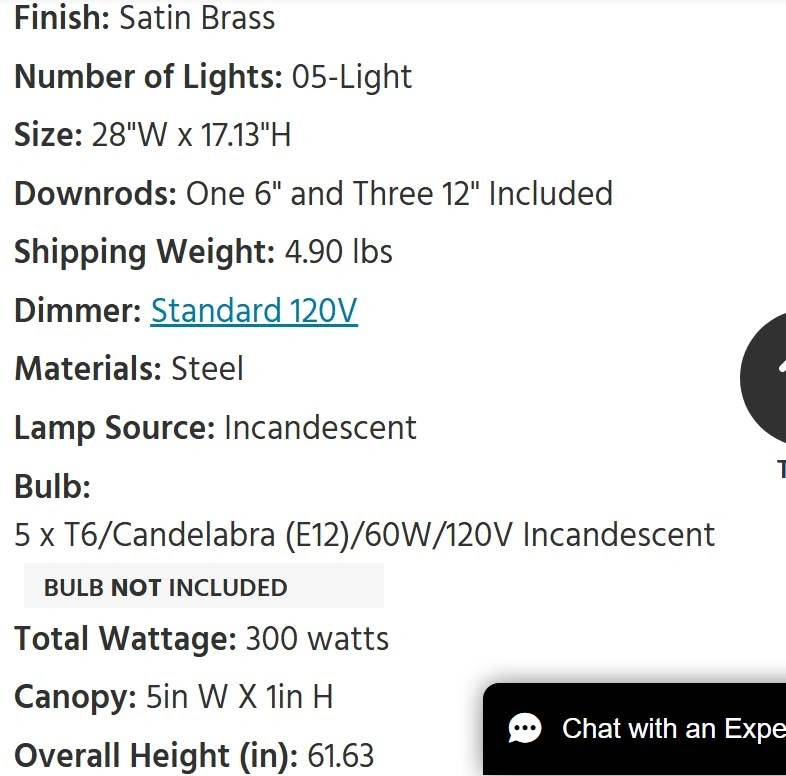Click the Bulb heading label
Screen dimensions: 786x776
[52, 487]
